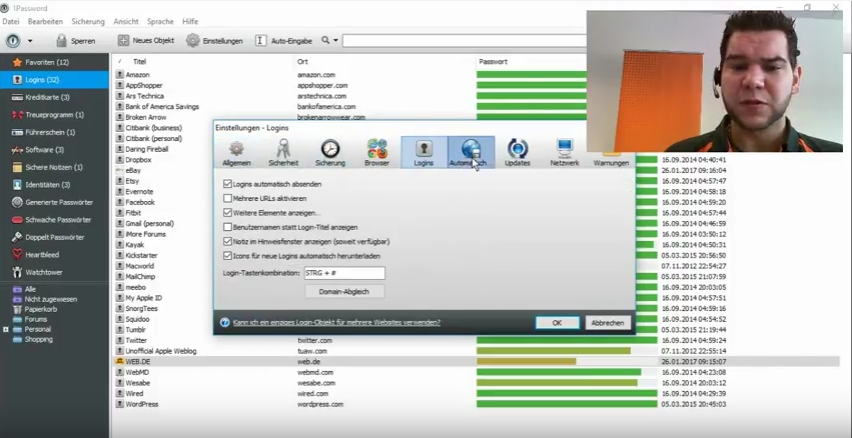Uncheck Logins automatisch absenden

pos(228,185)
